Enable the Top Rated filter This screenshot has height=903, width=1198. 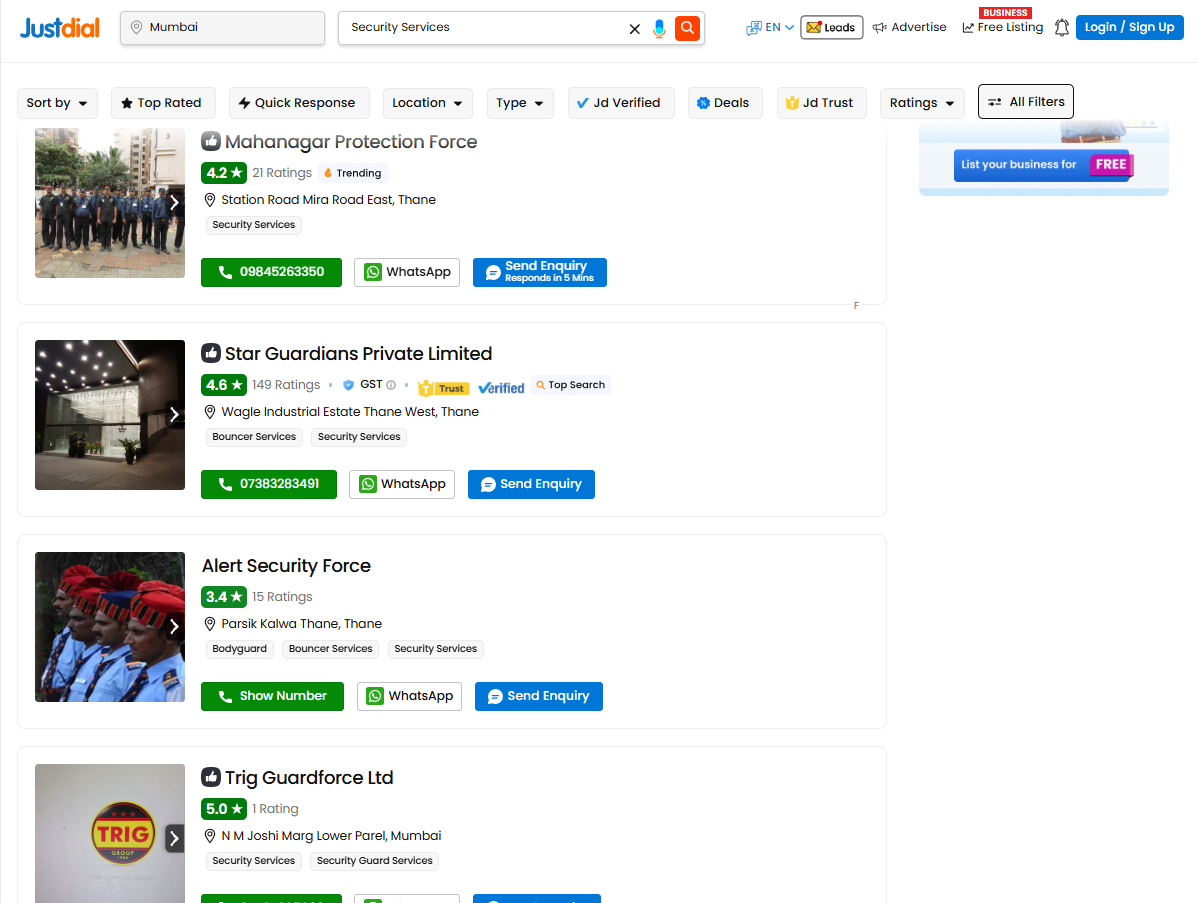pos(161,103)
